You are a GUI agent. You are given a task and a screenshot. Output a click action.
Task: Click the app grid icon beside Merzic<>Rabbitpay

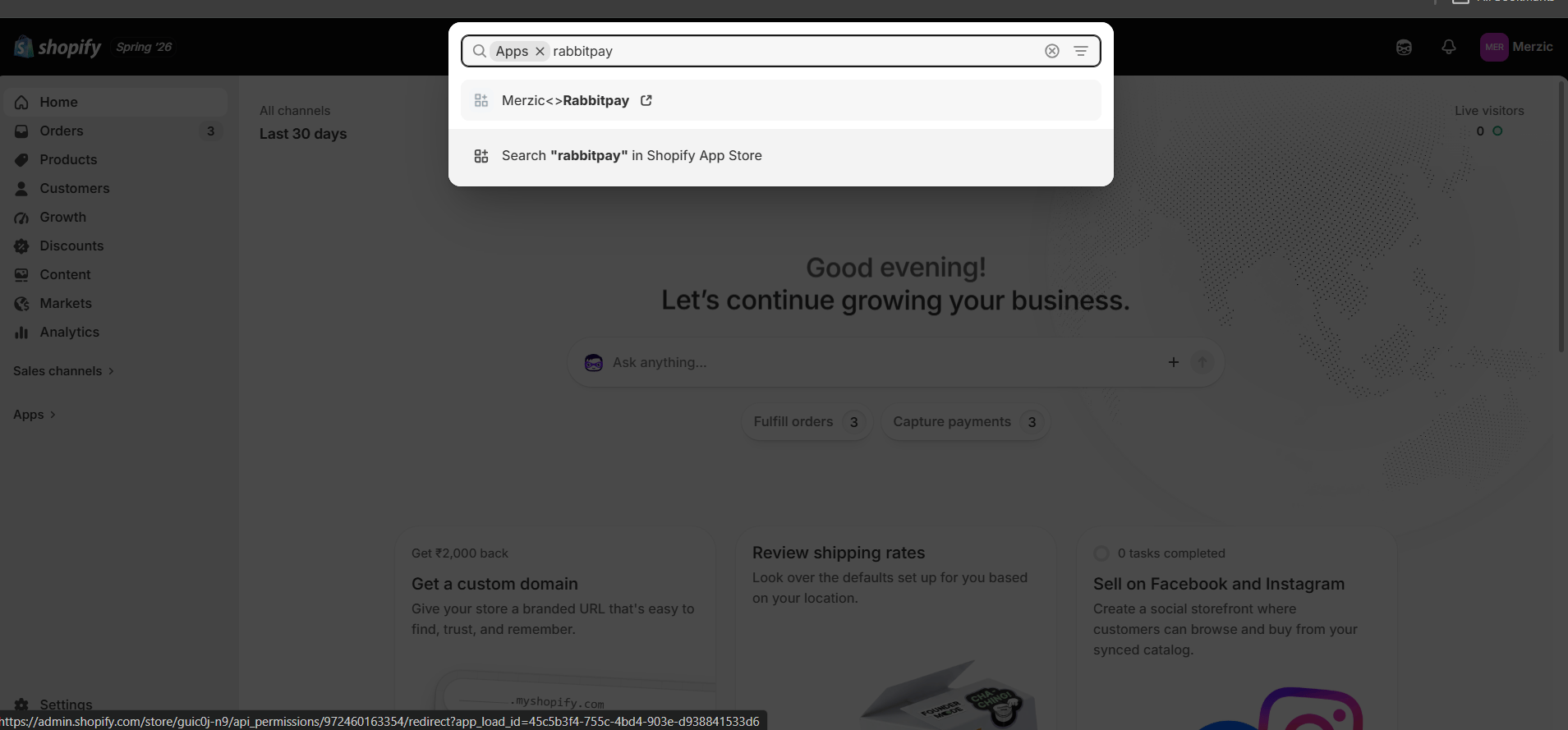pyautogui.click(x=481, y=100)
